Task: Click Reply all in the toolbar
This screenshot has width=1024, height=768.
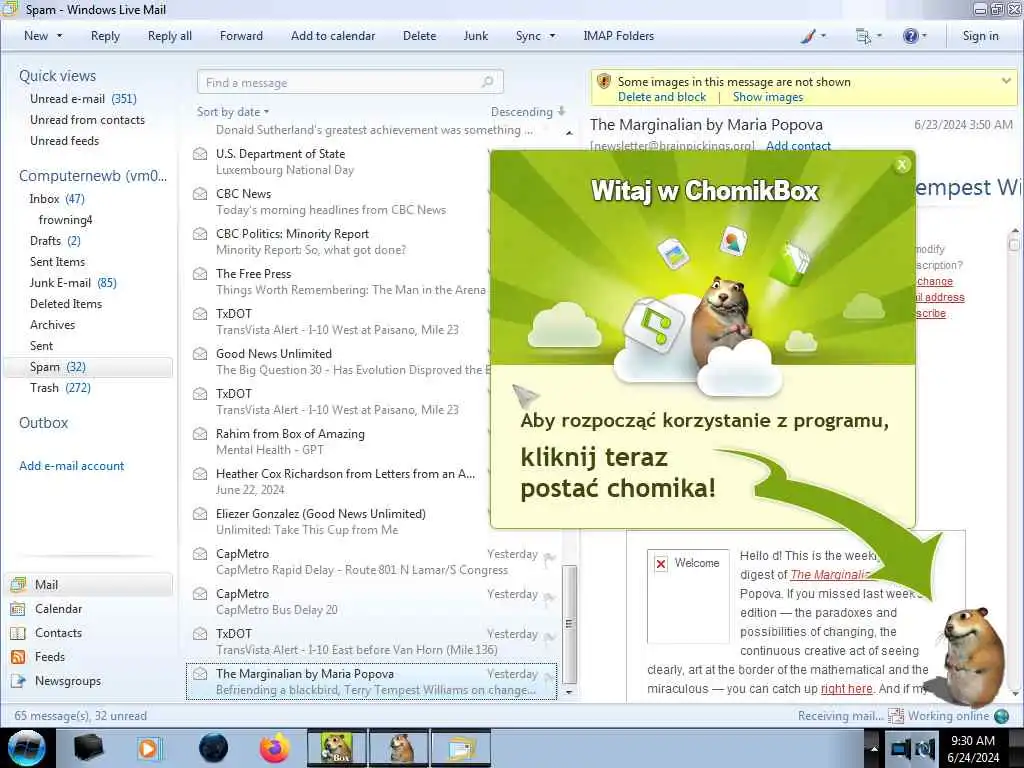Action: coord(170,36)
